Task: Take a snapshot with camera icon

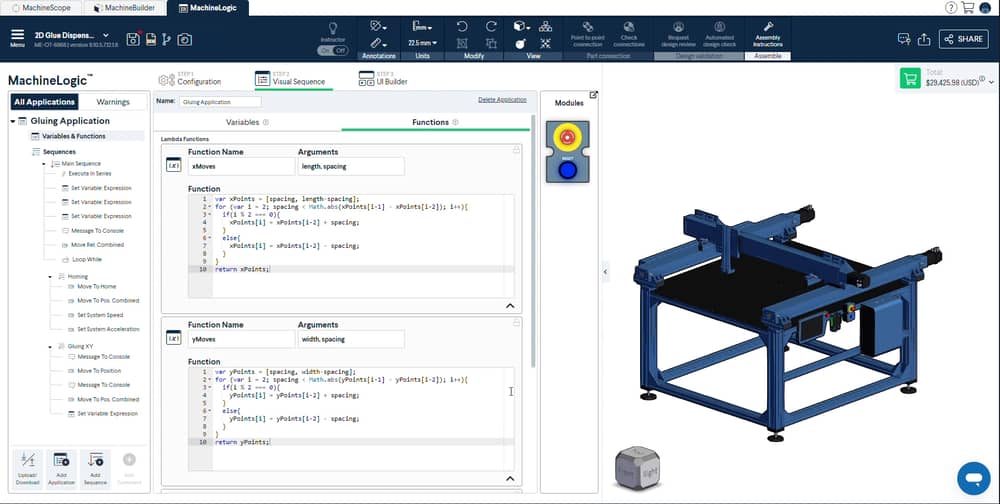Action: point(184,40)
